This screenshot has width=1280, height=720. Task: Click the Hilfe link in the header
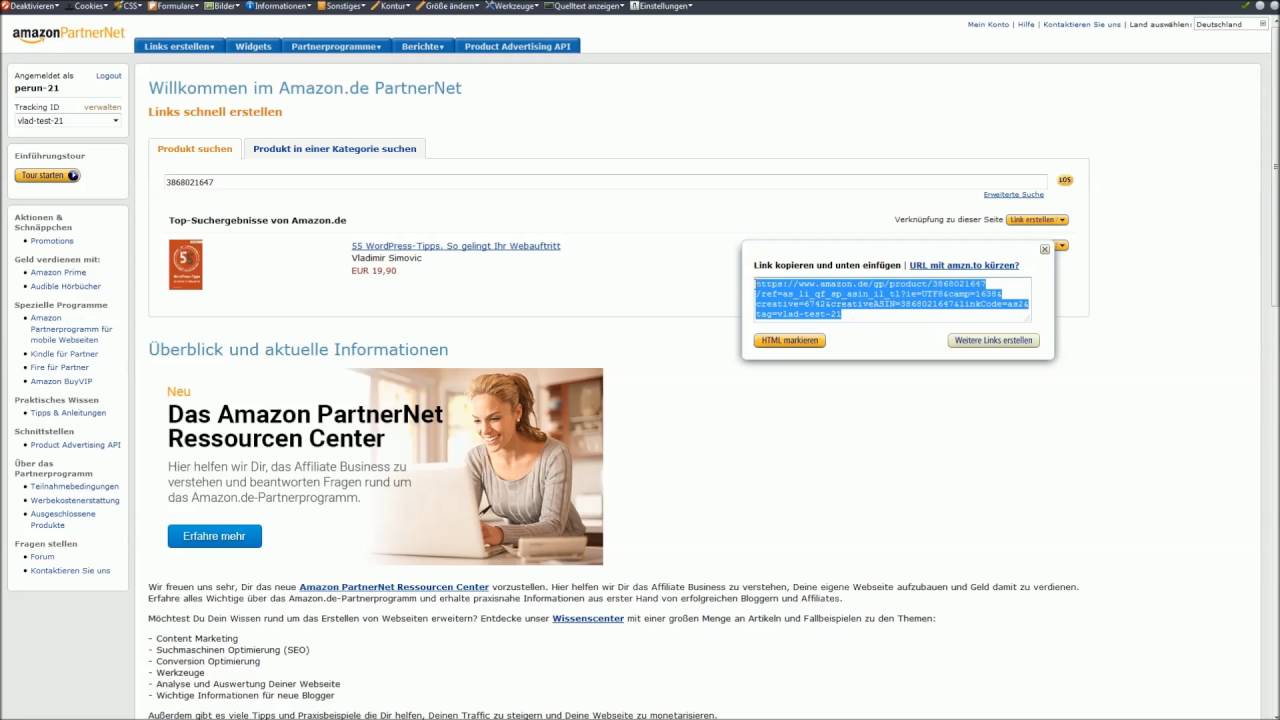click(x=1026, y=24)
